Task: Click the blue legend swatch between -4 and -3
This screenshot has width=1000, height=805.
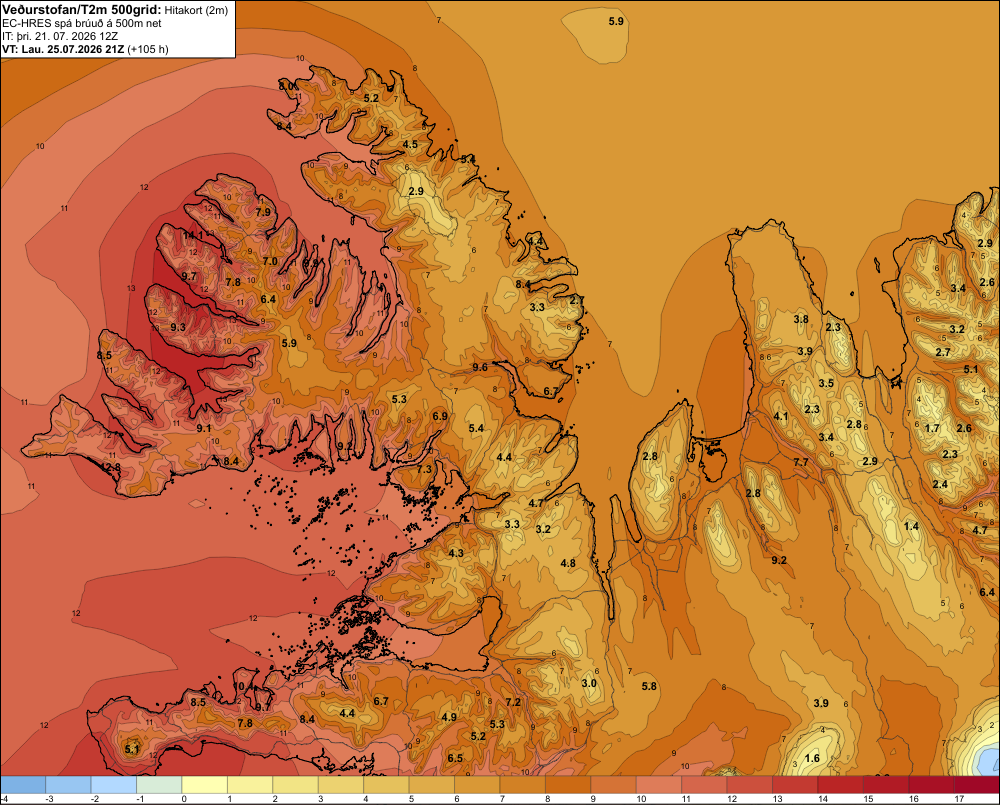Action: click(23, 784)
